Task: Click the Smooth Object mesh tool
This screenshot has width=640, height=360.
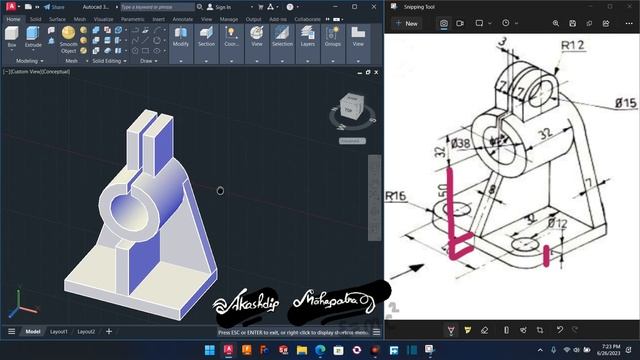Action: [x=68, y=40]
